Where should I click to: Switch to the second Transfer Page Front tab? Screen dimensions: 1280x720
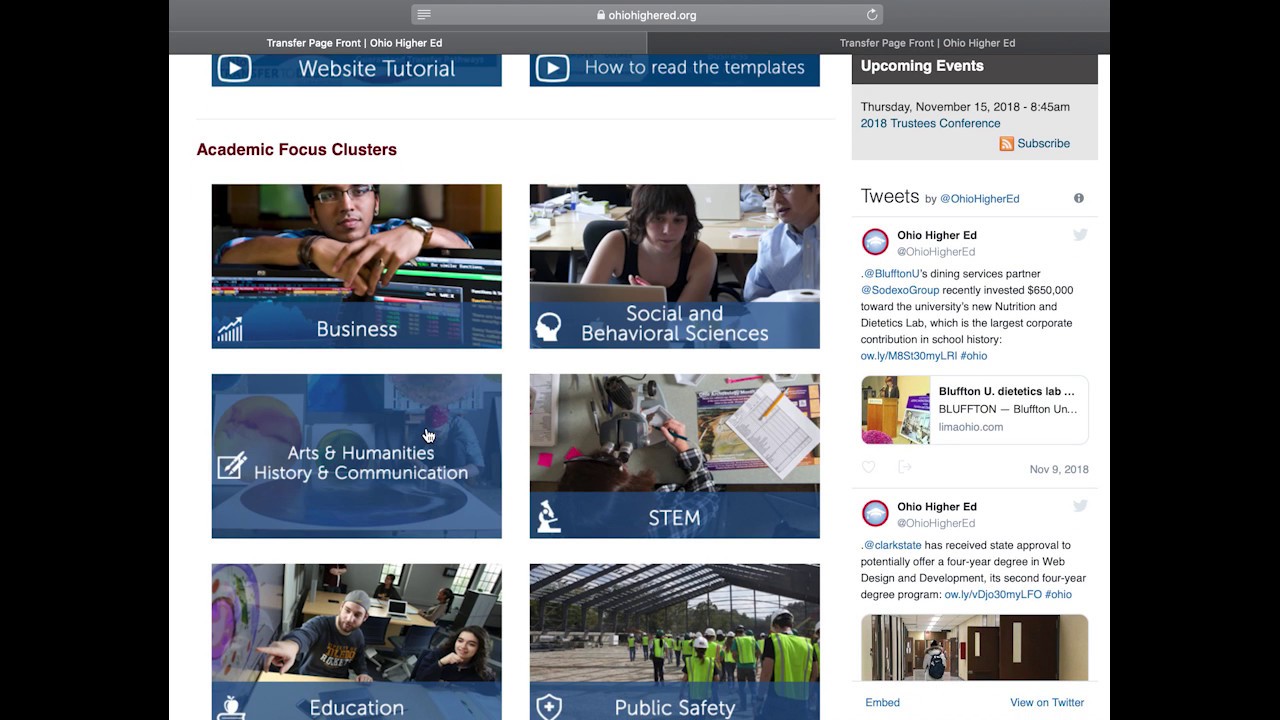coord(927,43)
